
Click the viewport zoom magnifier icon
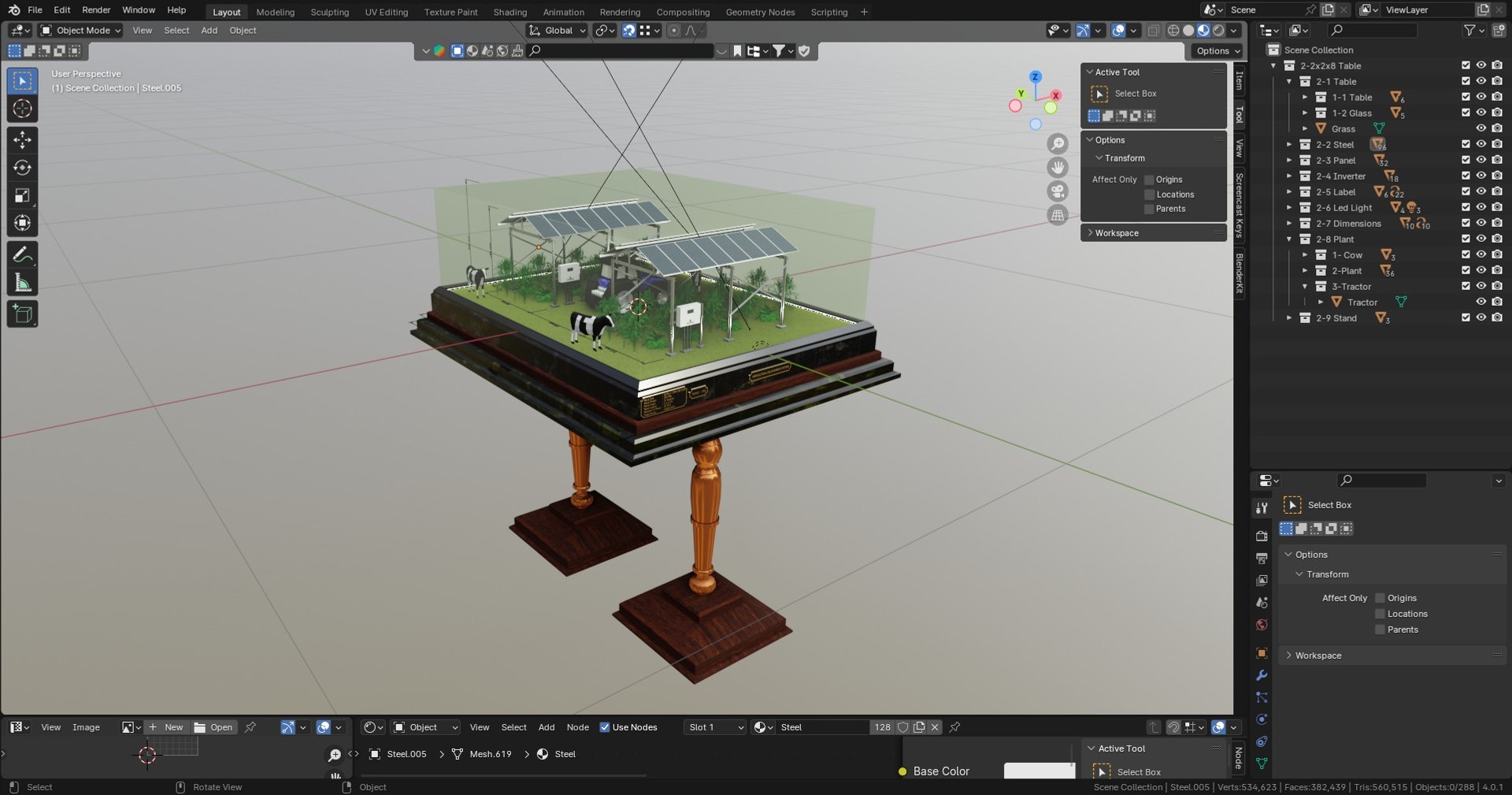pyautogui.click(x=1058, y=143)
